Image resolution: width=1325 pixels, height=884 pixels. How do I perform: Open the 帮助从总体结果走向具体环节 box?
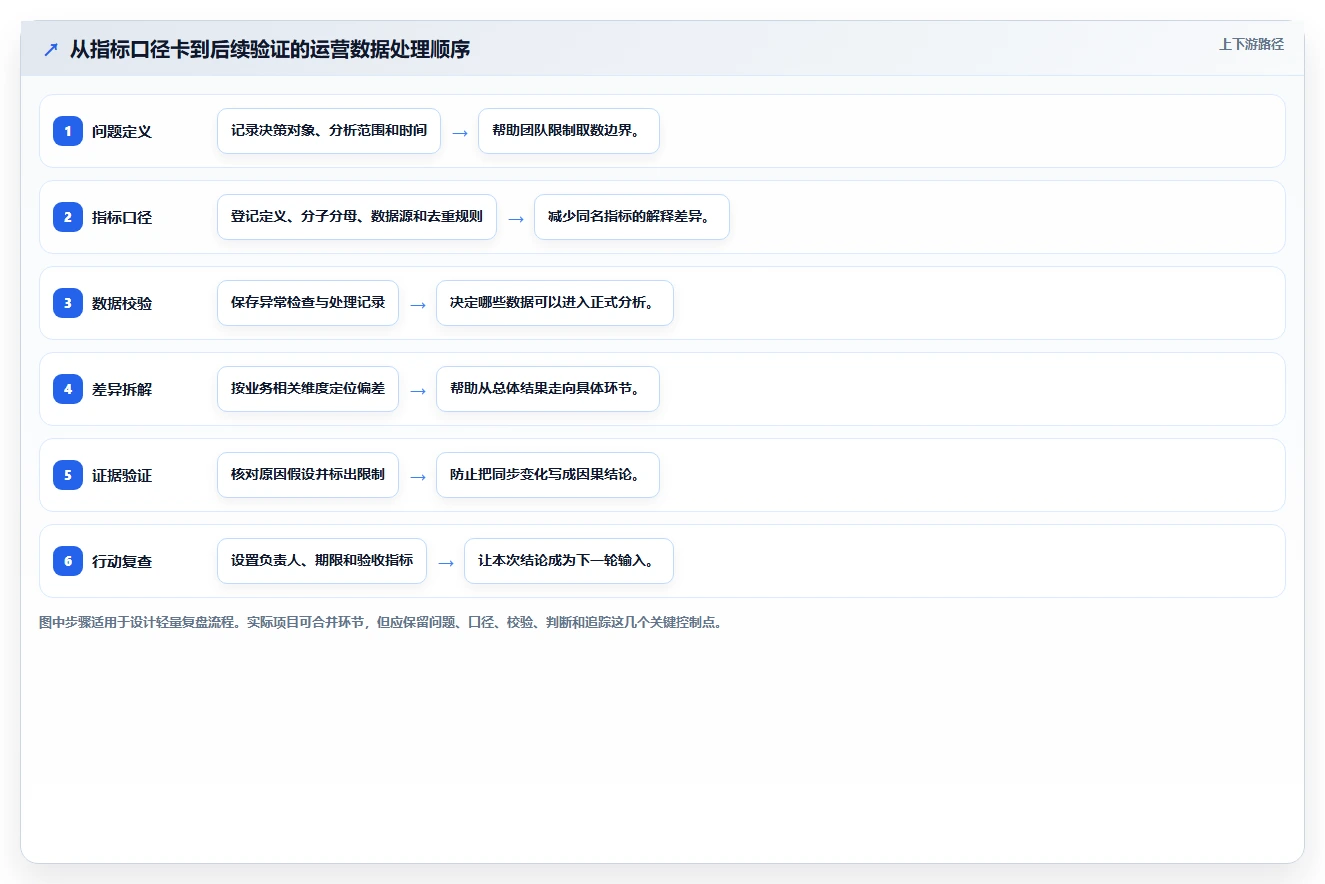coord(548,389)
